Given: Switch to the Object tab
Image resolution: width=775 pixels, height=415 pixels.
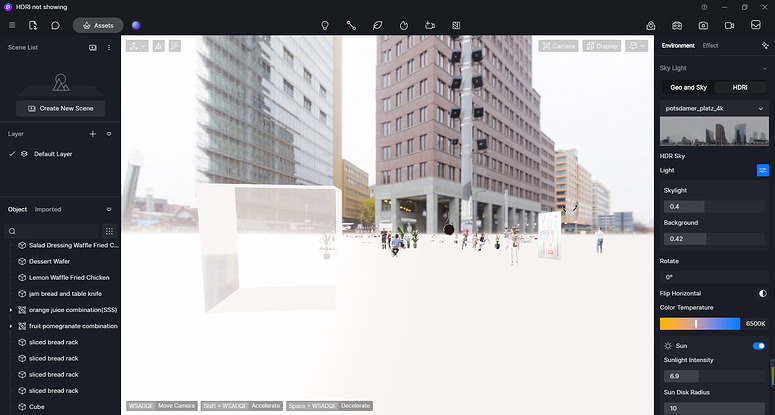Looking at the screenshot, I should pyautogui.click(x=17, y=209).
